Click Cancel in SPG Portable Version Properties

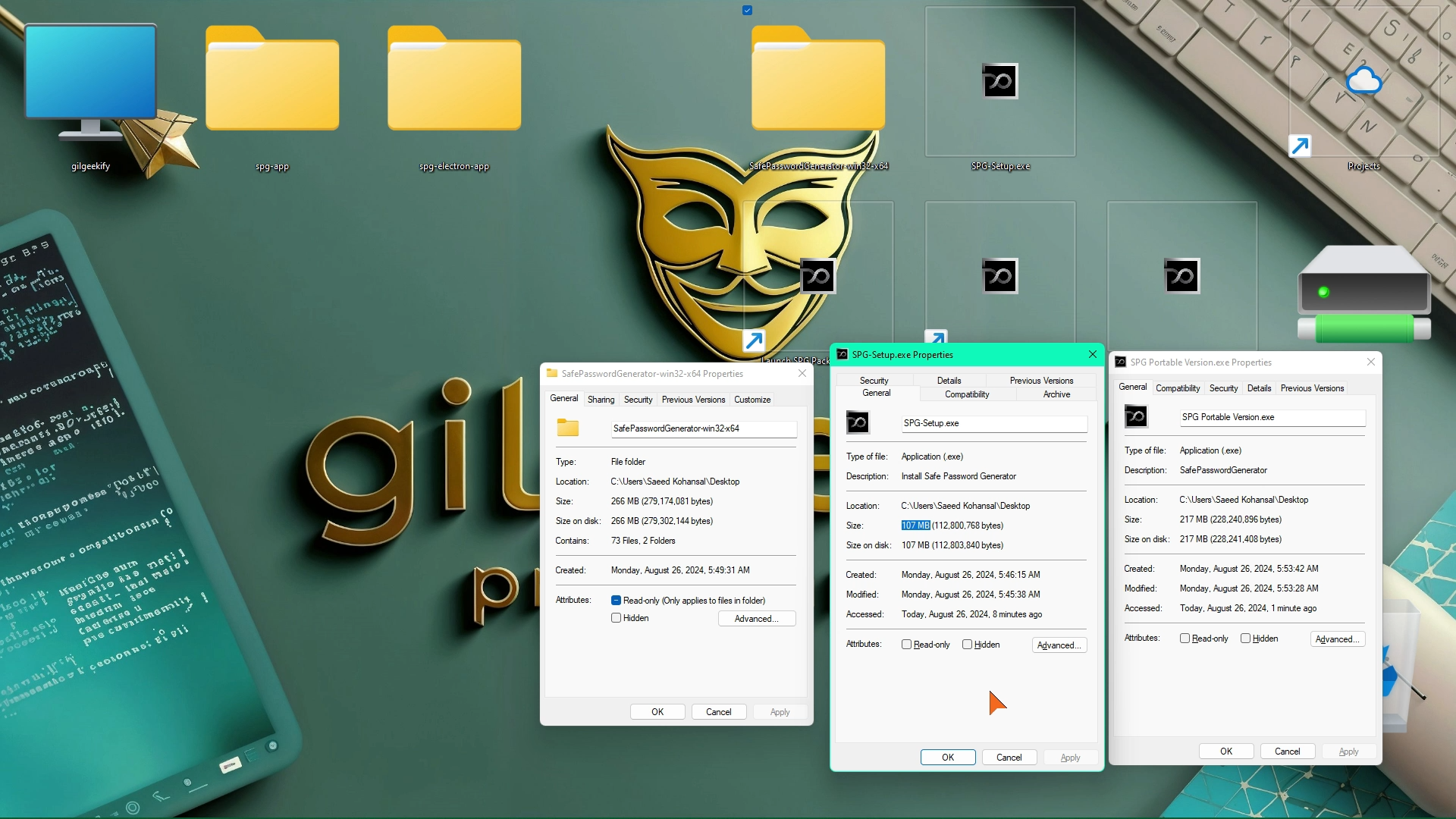tap(1287, 752)
